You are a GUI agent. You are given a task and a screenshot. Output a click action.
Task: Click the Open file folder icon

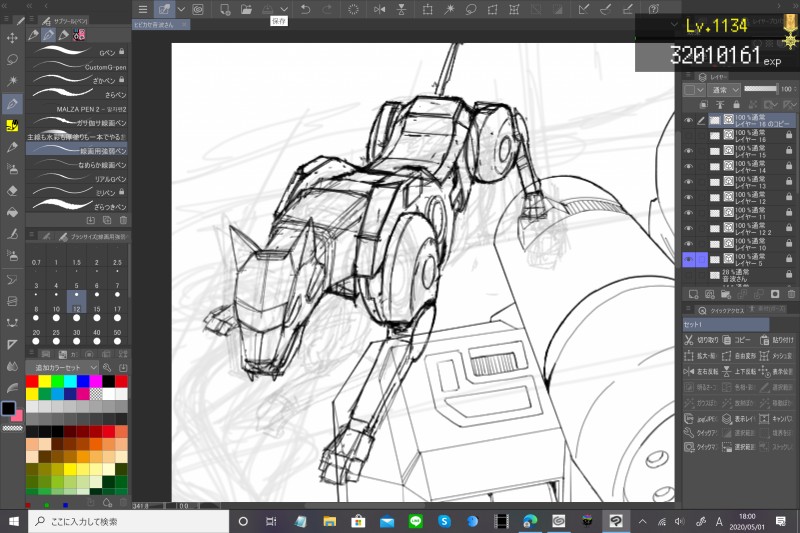tap(246, 9)
